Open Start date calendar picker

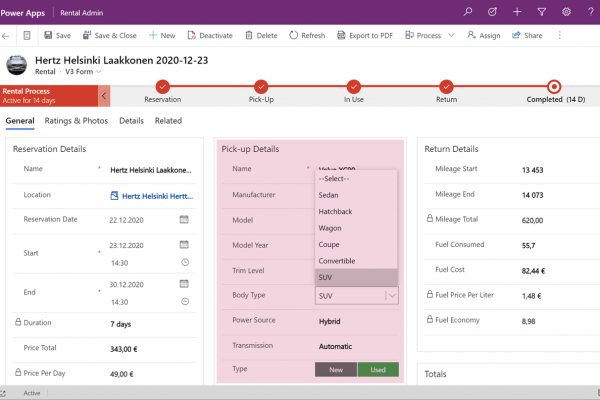click(x=184, y=245)
